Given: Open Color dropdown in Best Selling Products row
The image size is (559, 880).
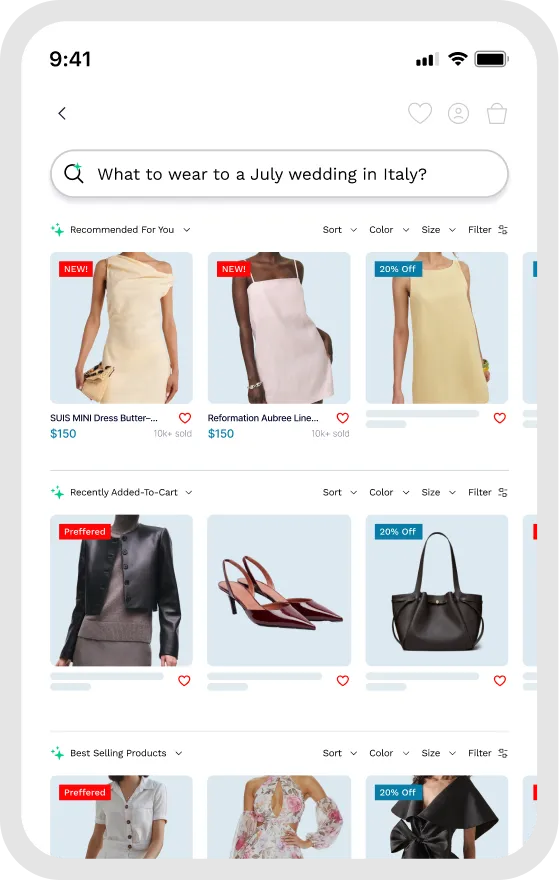Looking at the screenshot, I should pos(389,753).
